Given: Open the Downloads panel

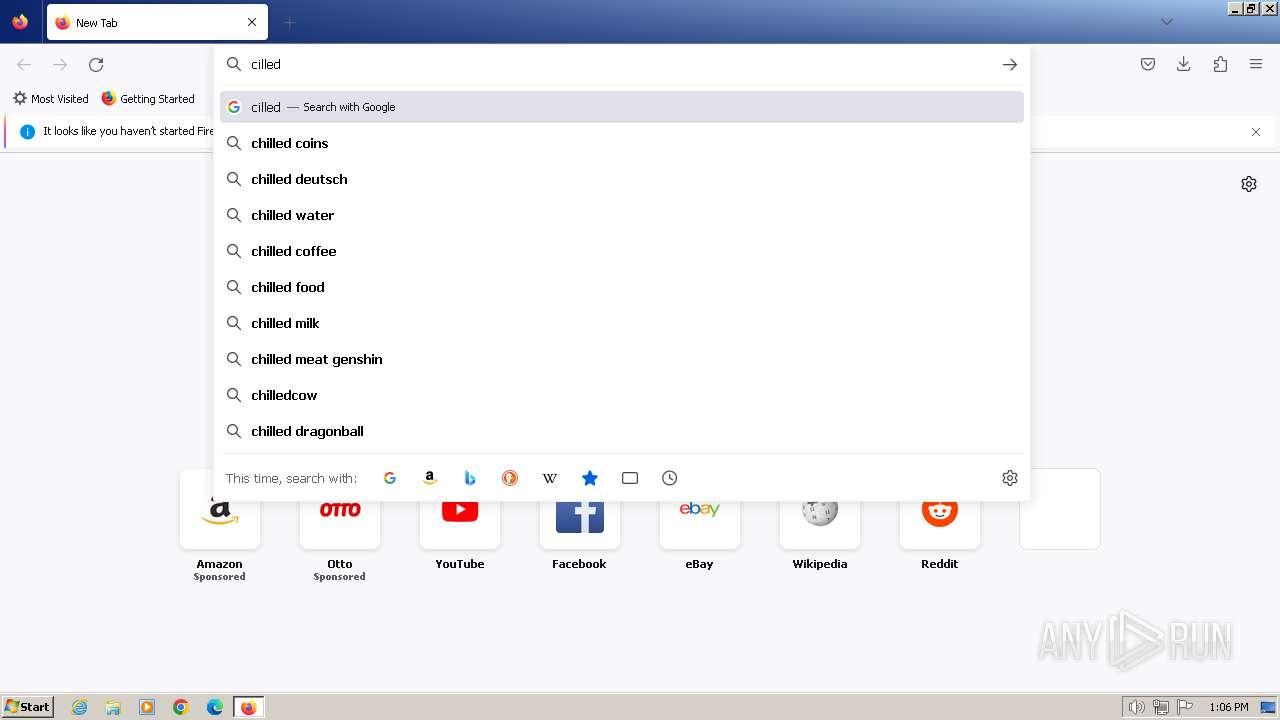Looking at the screenshot, I should 1184,64.
